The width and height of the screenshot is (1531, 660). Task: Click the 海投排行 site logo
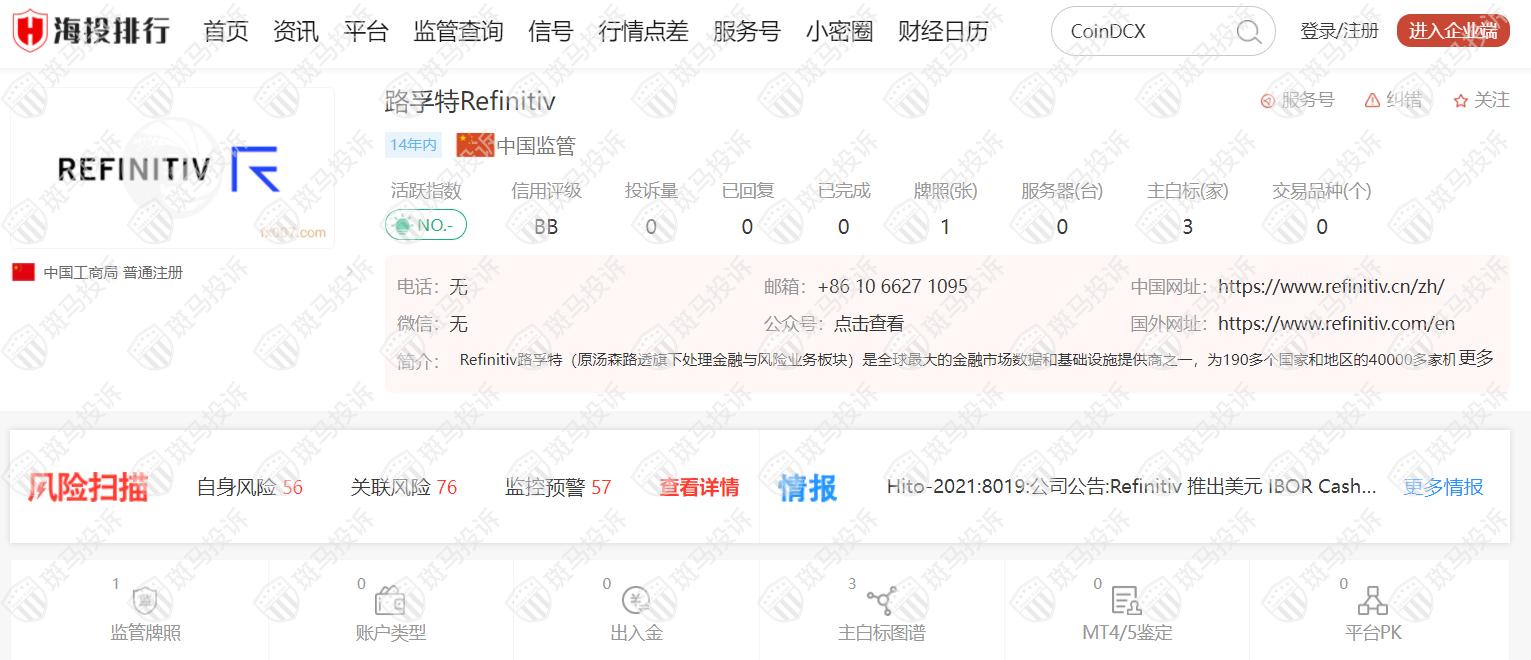pos(91,31)
